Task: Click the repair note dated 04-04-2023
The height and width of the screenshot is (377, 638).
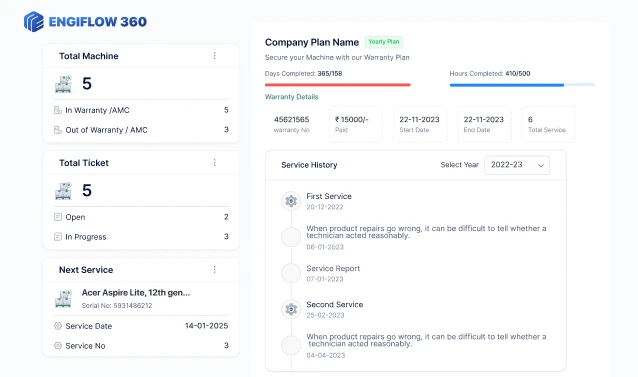Action: point(426,340)
